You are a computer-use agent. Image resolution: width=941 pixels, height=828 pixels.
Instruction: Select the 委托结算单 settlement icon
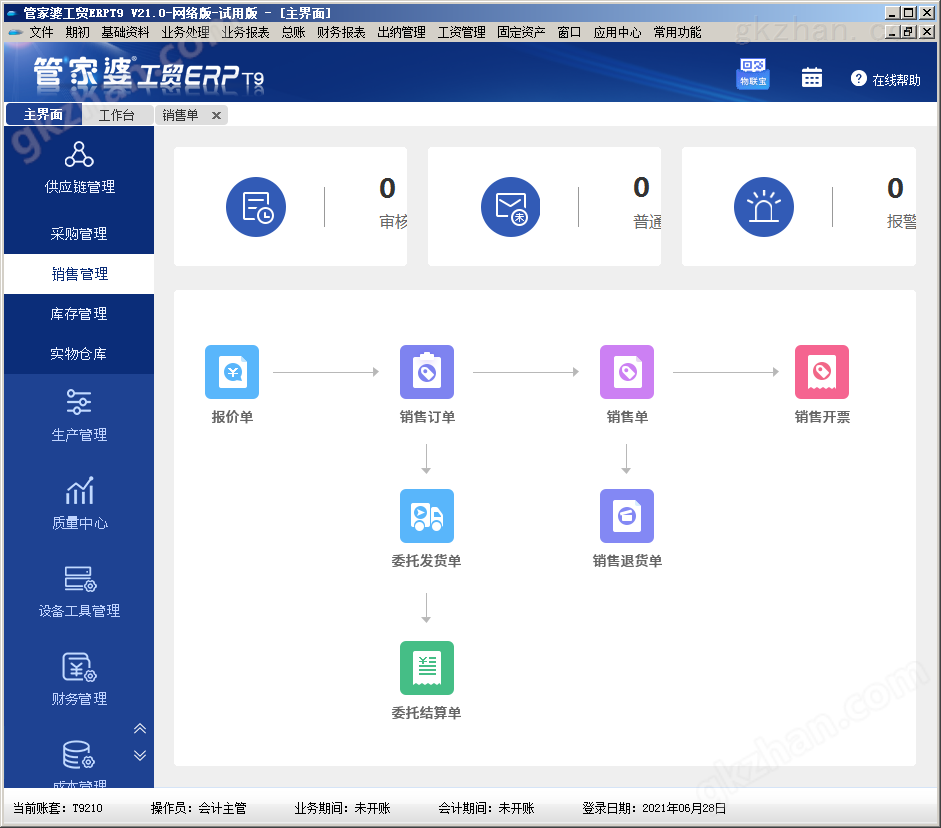coord(426,668)
